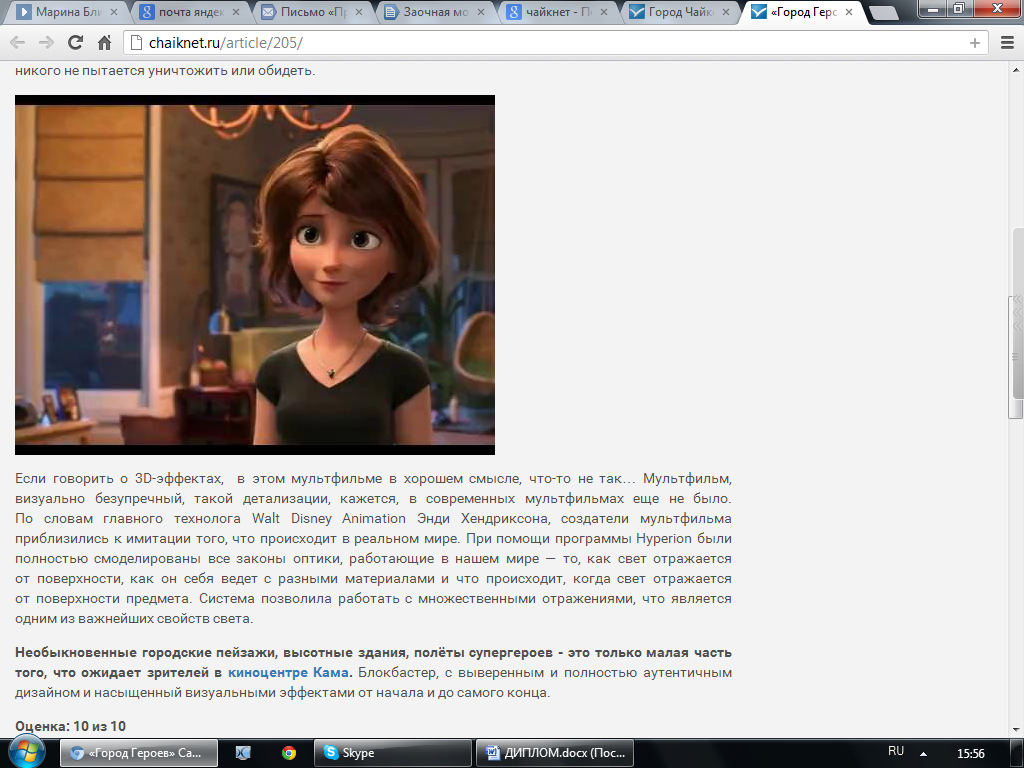Open ДИПЛОМ.docx Word taskbar item
Screen dimensions: 1024x768
[554, 753]
